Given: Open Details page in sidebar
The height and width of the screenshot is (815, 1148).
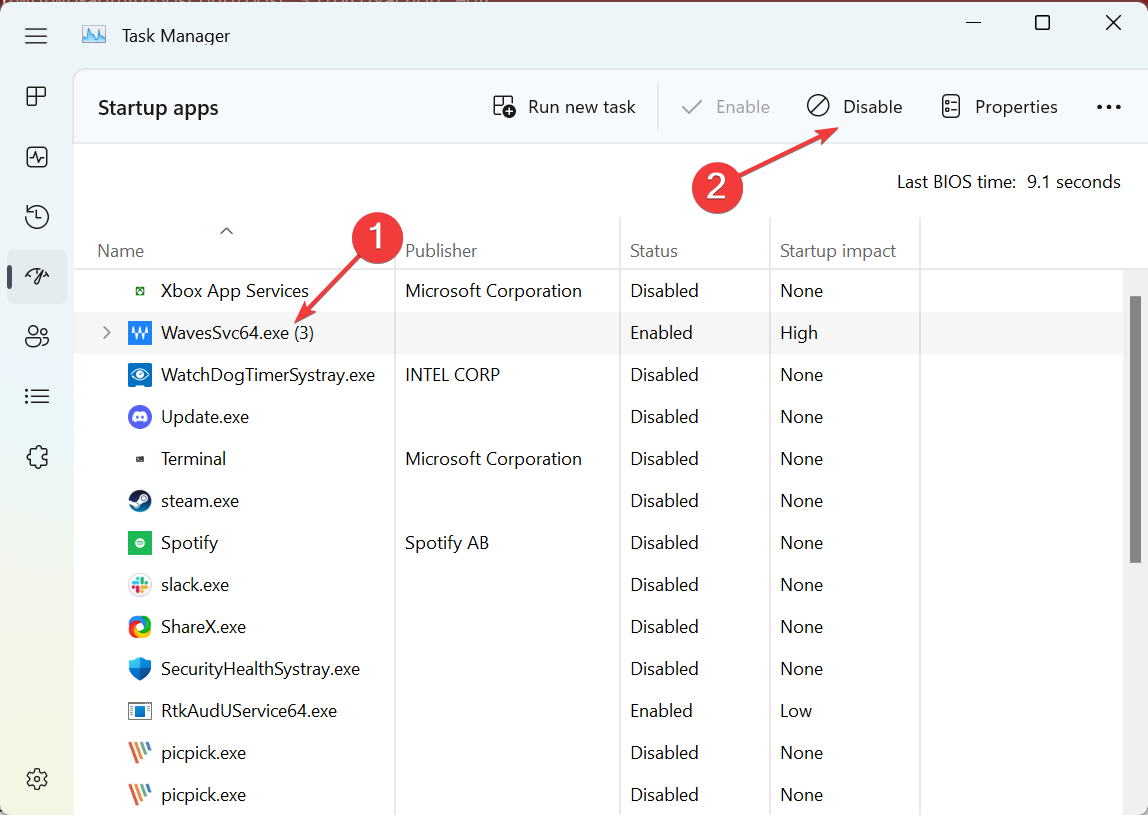Looking at the screenshot, I should 37,396.
